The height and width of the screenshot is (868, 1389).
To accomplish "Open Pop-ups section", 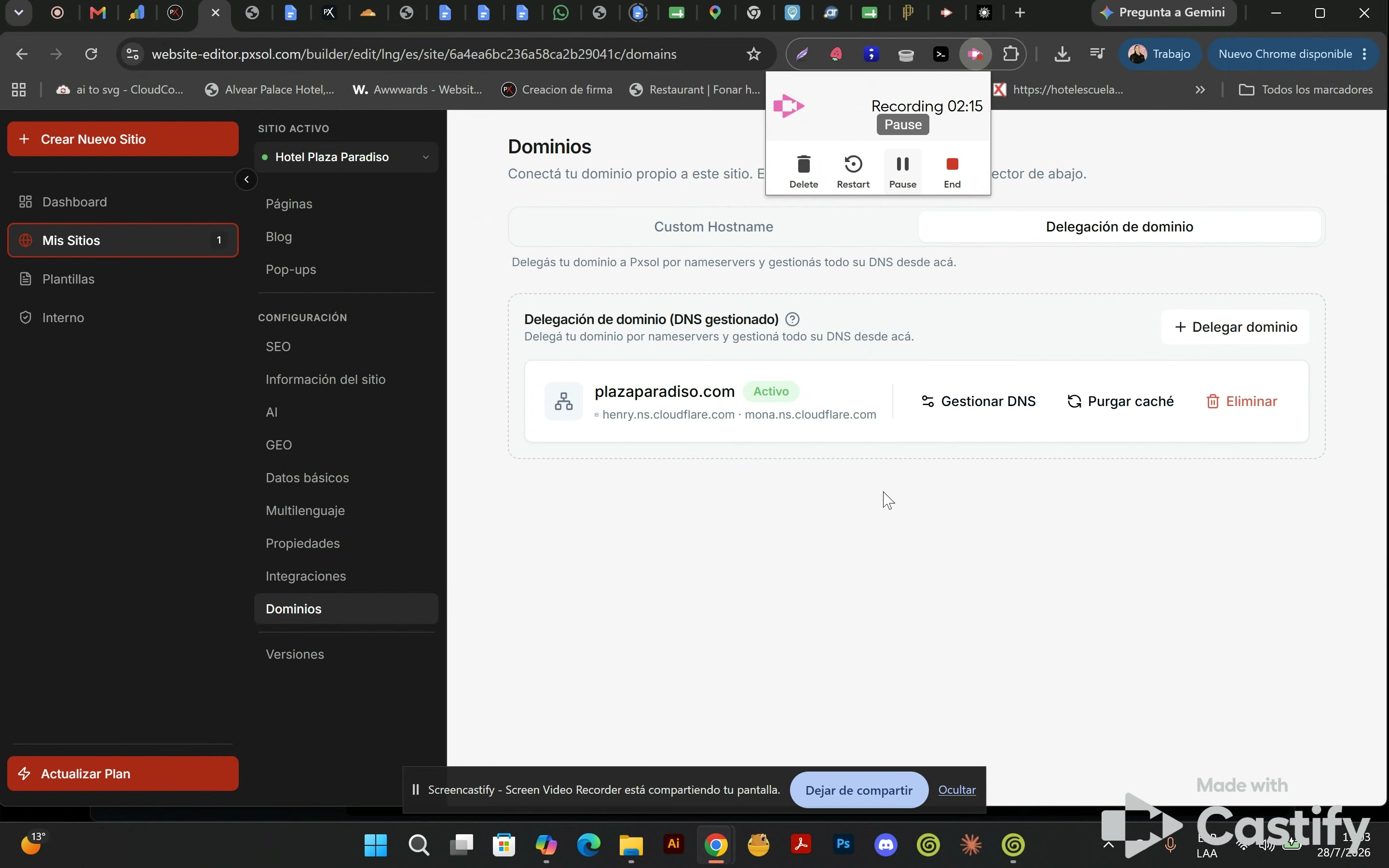I will (346, 269).
